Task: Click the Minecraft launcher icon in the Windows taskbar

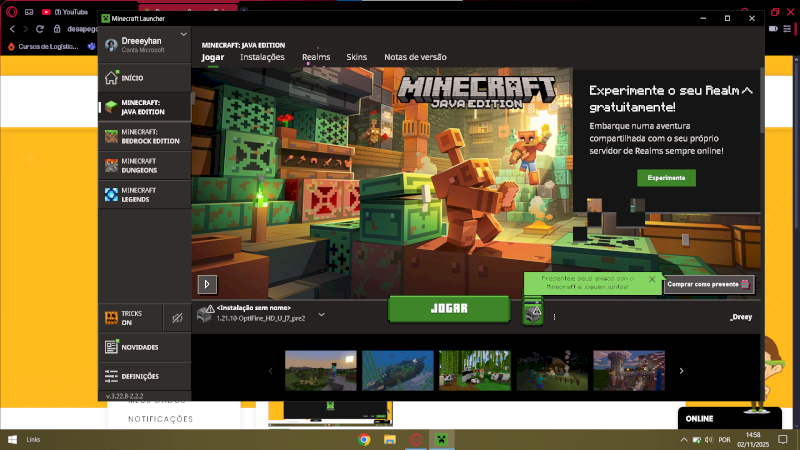Action: click(439, 439)
